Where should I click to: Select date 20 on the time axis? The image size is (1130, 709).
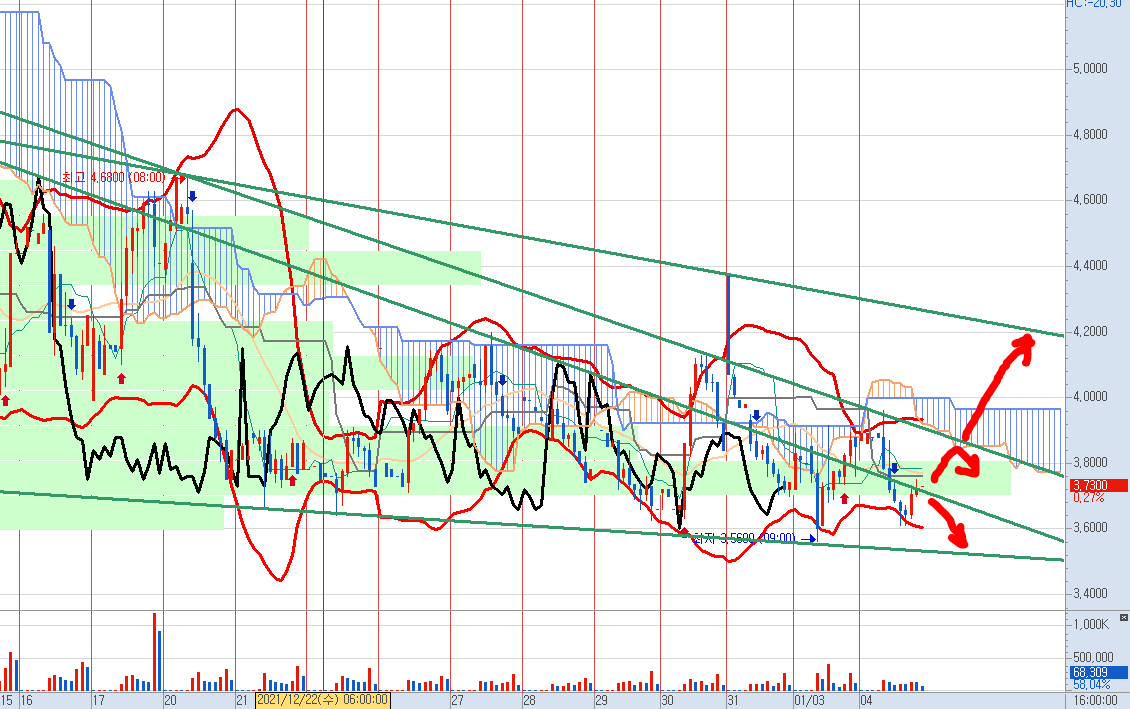coord(171,700)
